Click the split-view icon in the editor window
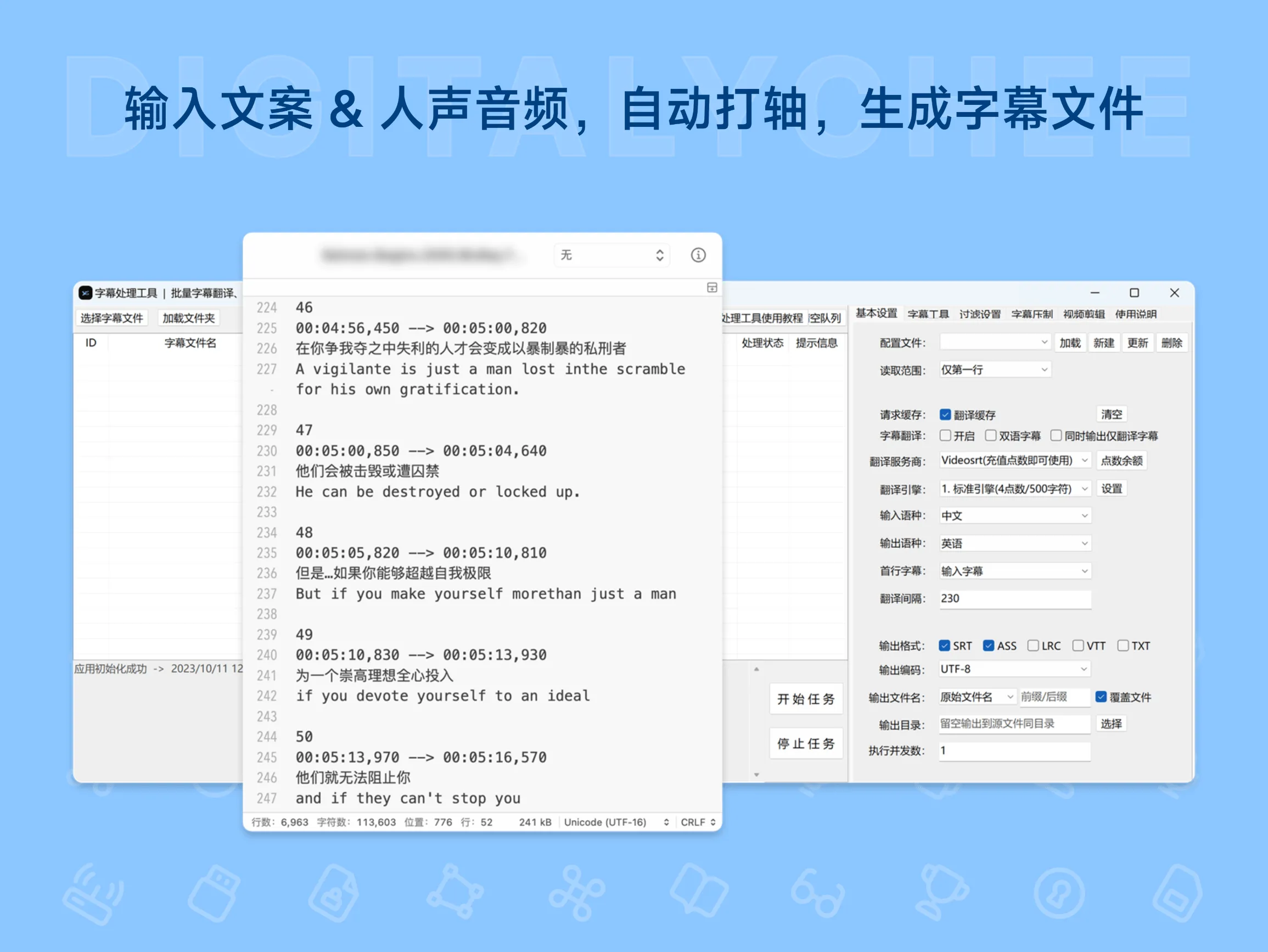 tap(712, 288)
